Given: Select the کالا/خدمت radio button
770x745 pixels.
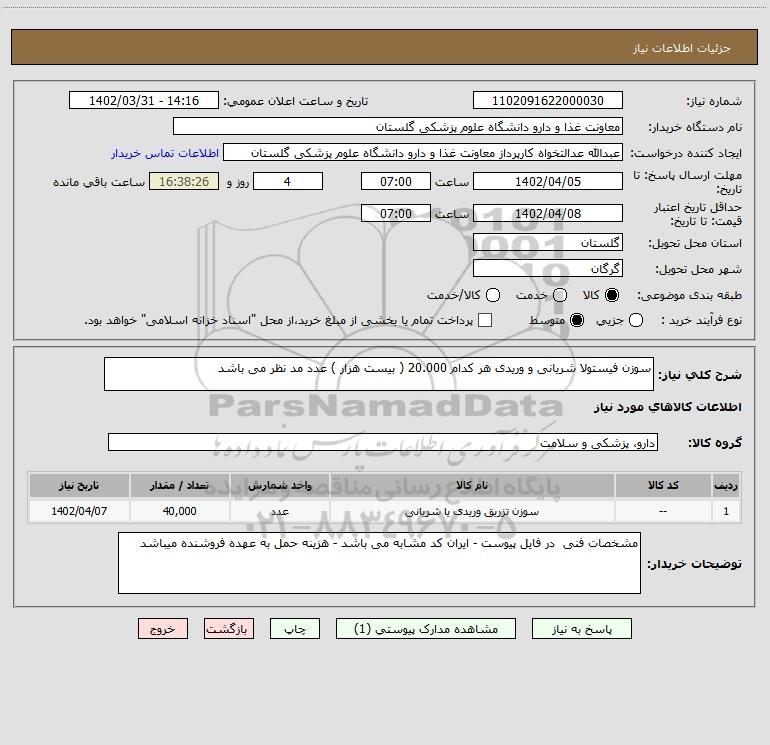Looking at the screenshot, I should [493, 295].
